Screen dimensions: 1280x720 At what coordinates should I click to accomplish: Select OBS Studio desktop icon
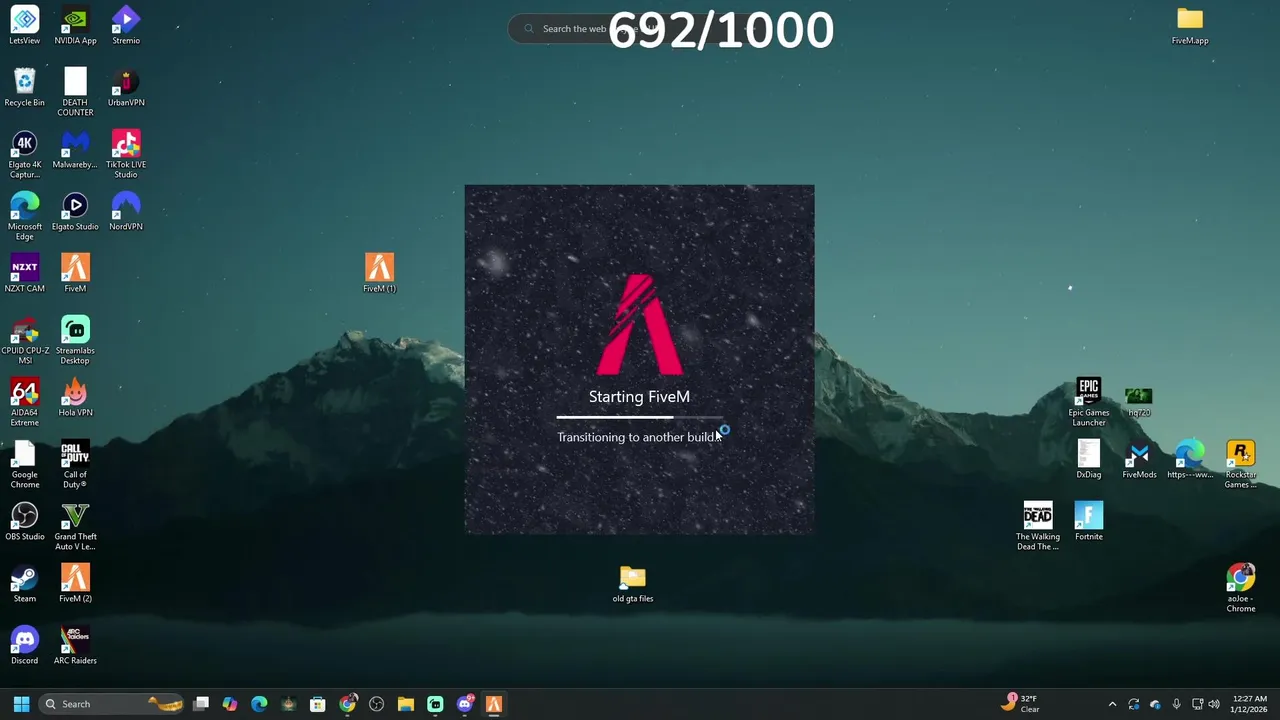click(25, 522)
